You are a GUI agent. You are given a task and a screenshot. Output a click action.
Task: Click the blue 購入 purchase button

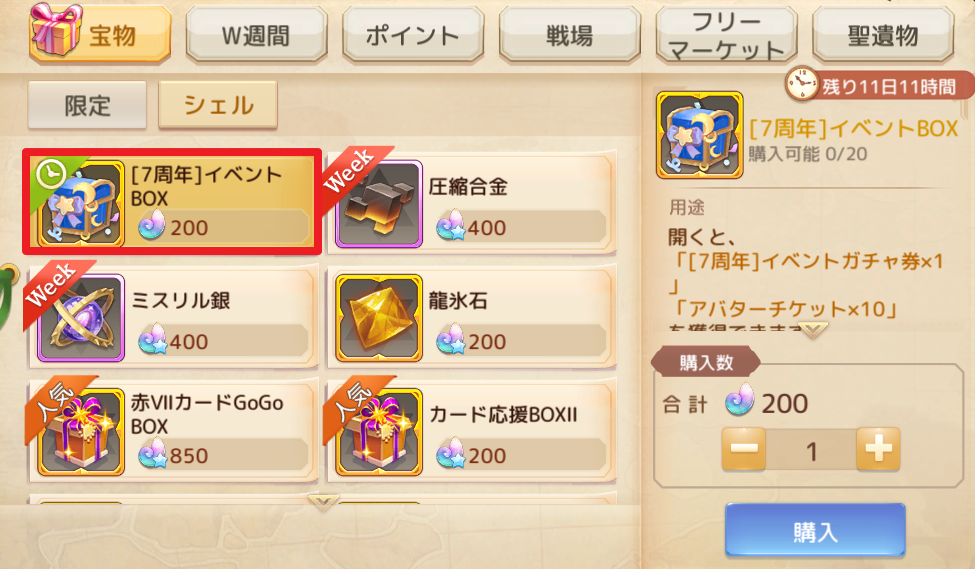(x=815, y=530)
